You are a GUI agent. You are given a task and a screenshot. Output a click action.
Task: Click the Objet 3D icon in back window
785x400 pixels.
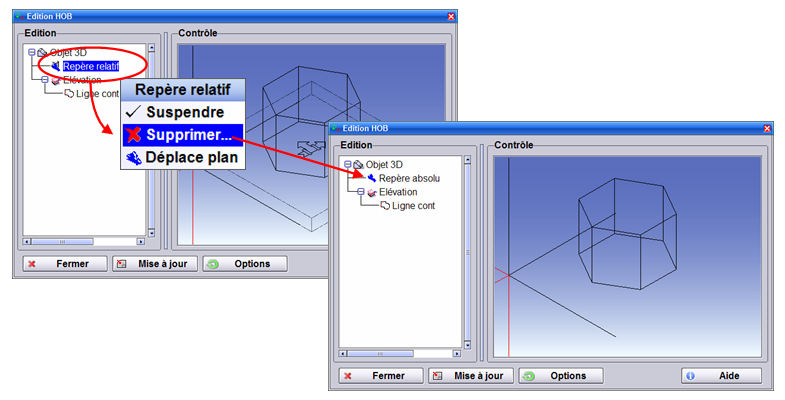click(42, 52)
